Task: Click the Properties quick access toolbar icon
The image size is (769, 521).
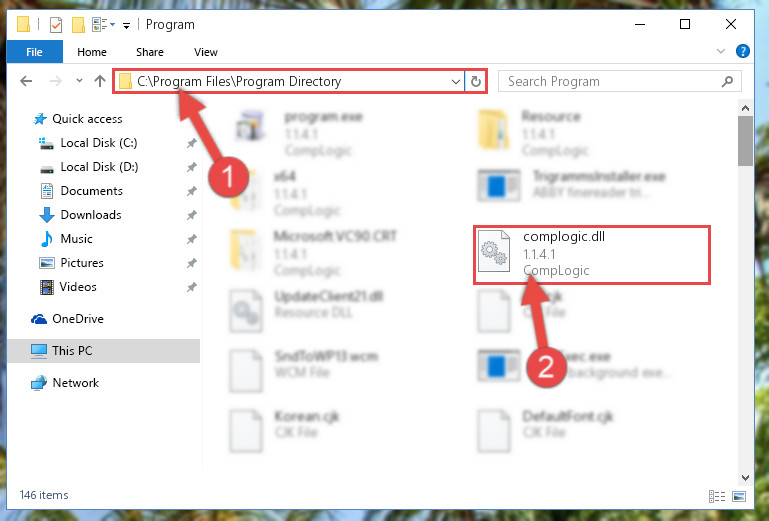Action: 56,25
